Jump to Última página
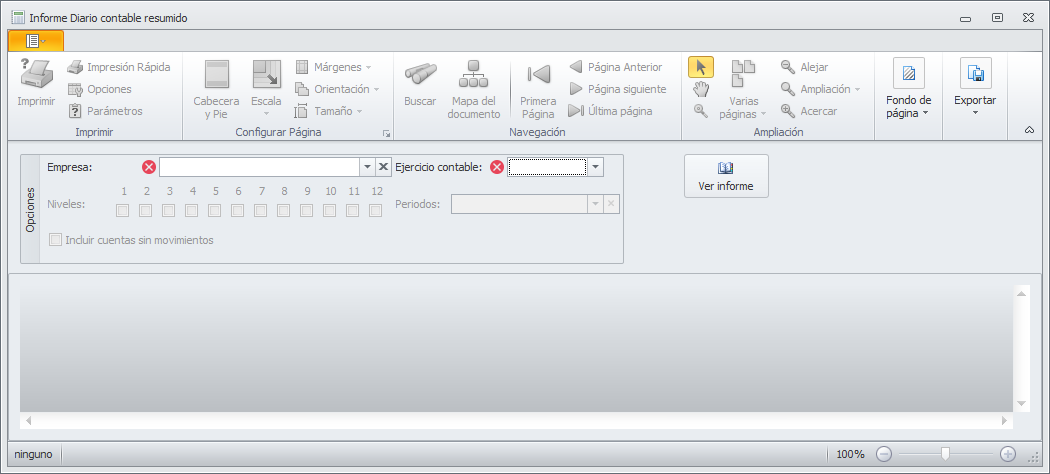This screenshot has width=1050, height=474. [x=610, y=111]
